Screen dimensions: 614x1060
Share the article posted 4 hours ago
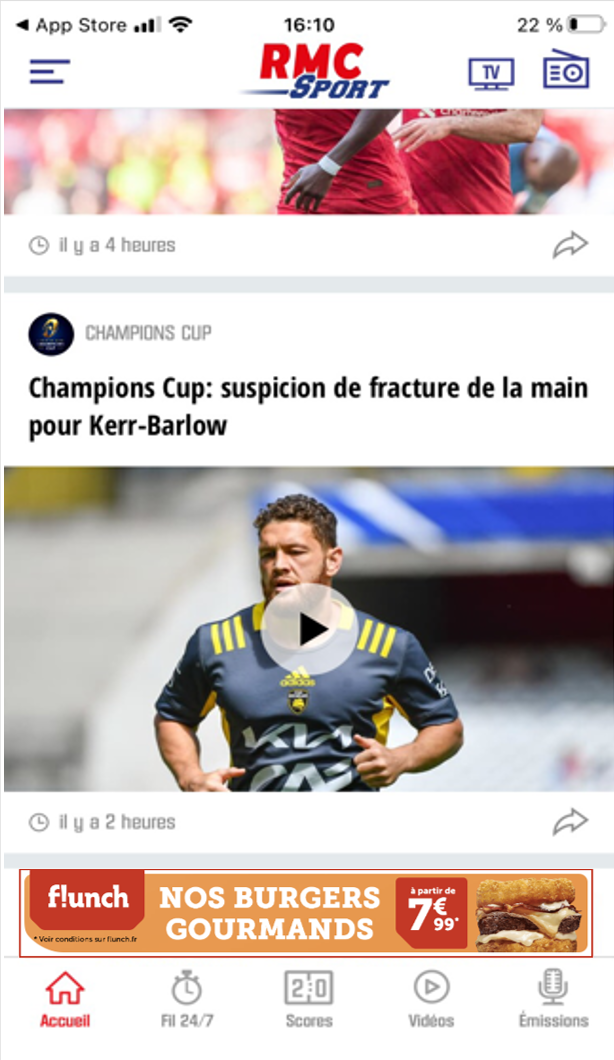[570, 245]
